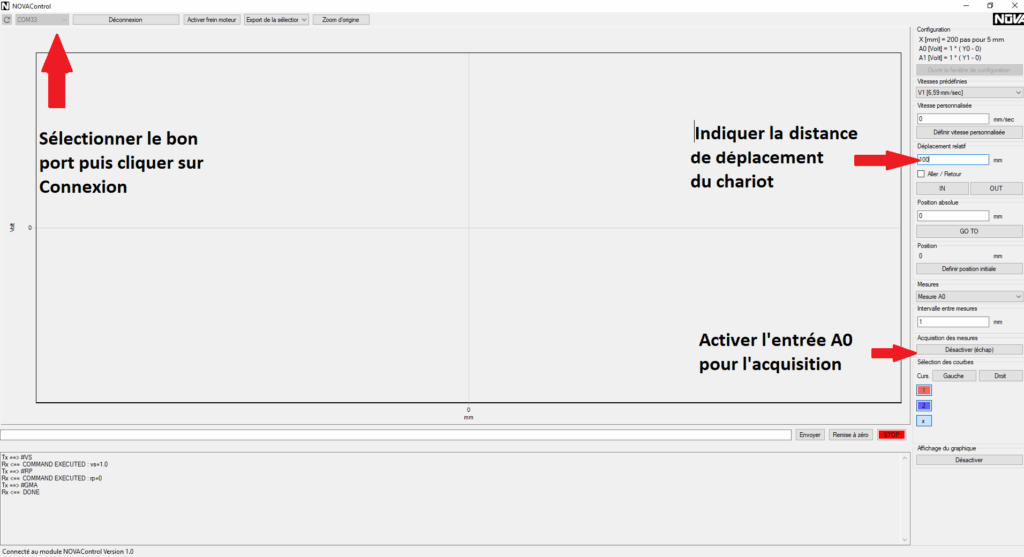Click the refresh ports icon

[7, 19]
